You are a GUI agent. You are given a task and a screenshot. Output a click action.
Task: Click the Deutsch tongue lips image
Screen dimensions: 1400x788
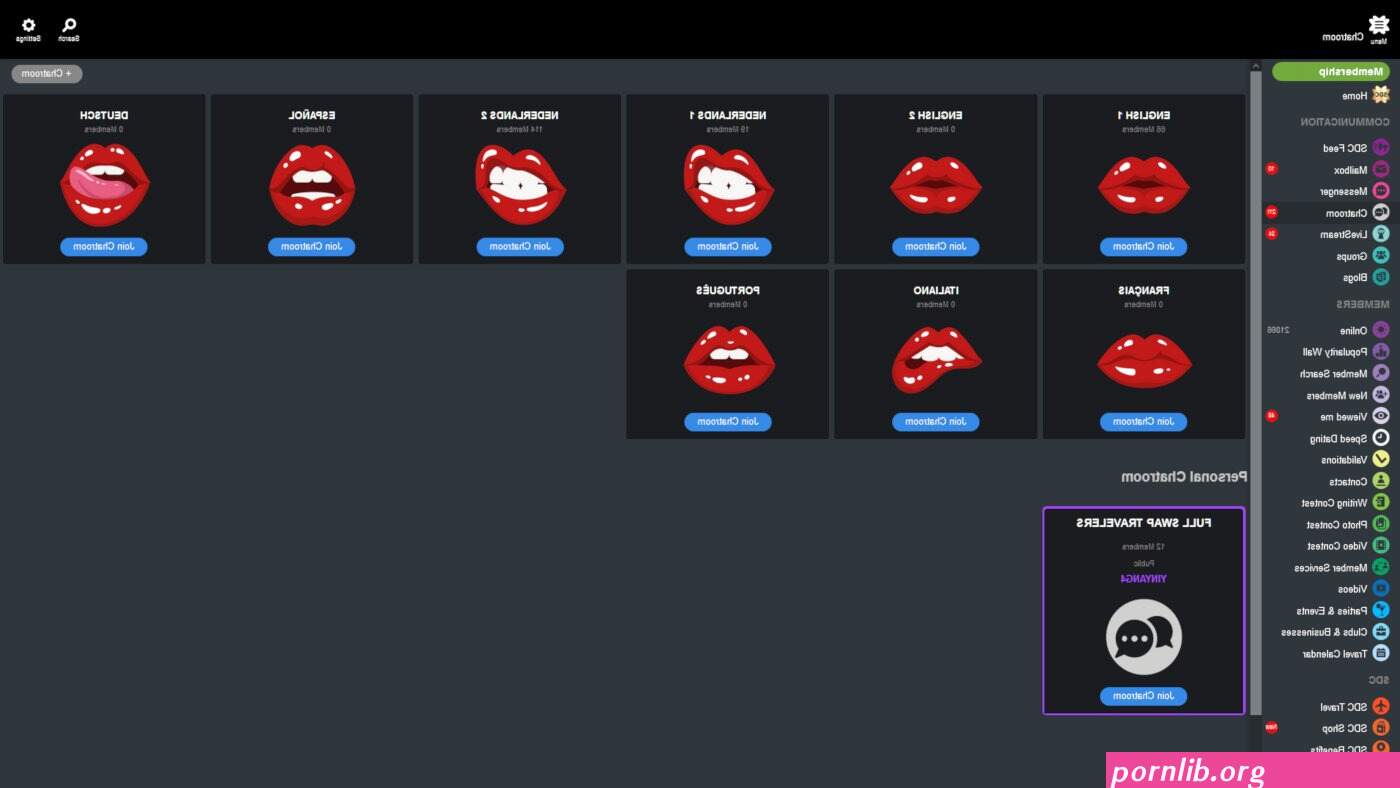click(104, 185)
